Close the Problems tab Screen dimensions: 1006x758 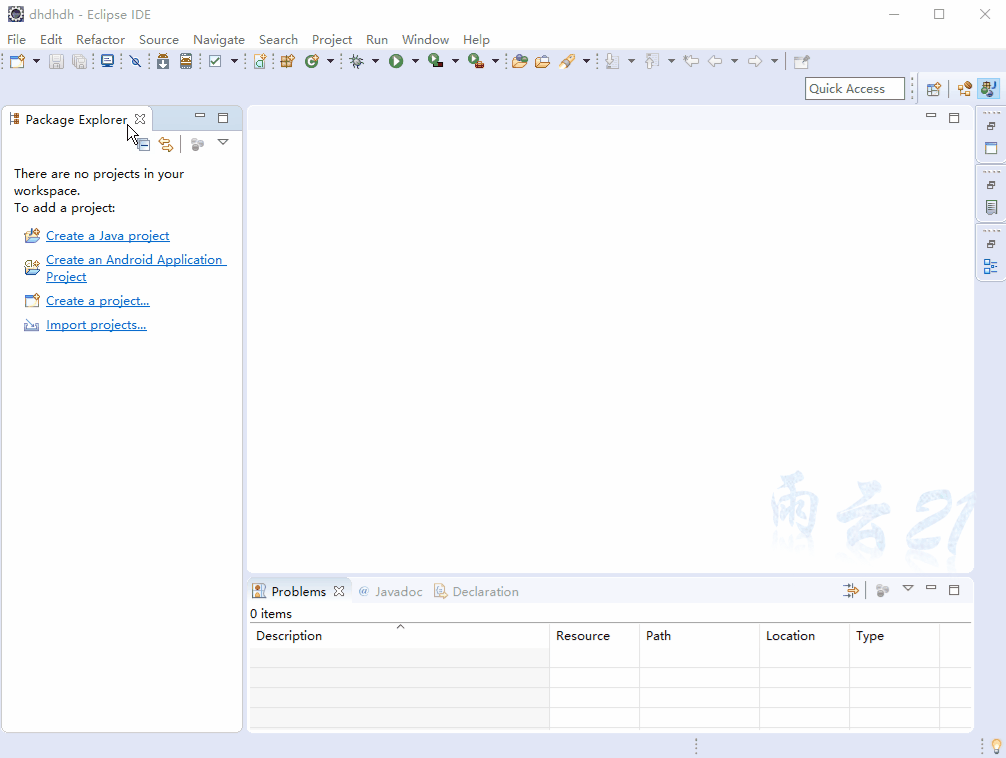(x=339, y=591)
